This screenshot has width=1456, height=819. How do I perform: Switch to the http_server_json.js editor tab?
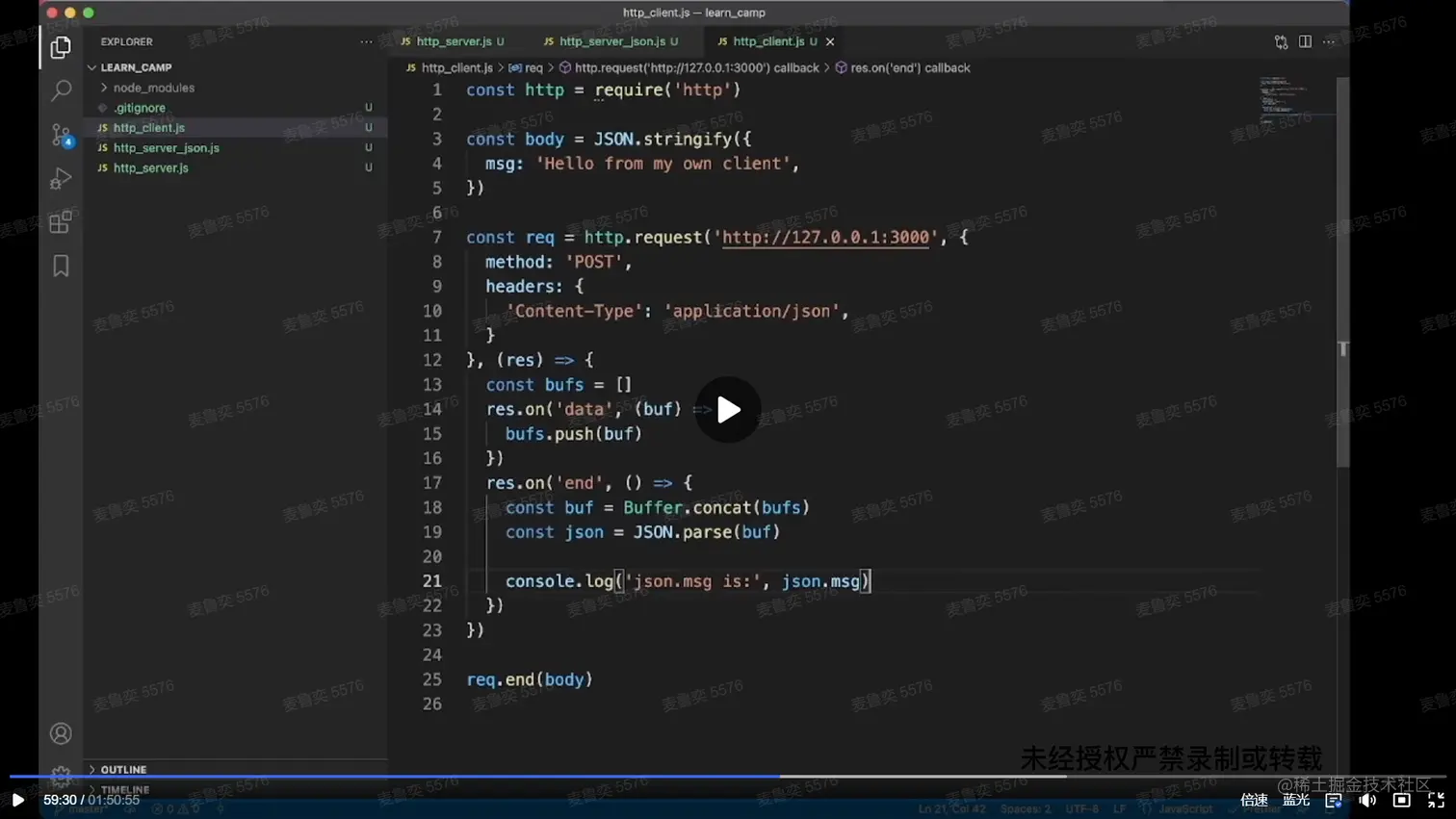pyautogui.click(x=611, y=42)
